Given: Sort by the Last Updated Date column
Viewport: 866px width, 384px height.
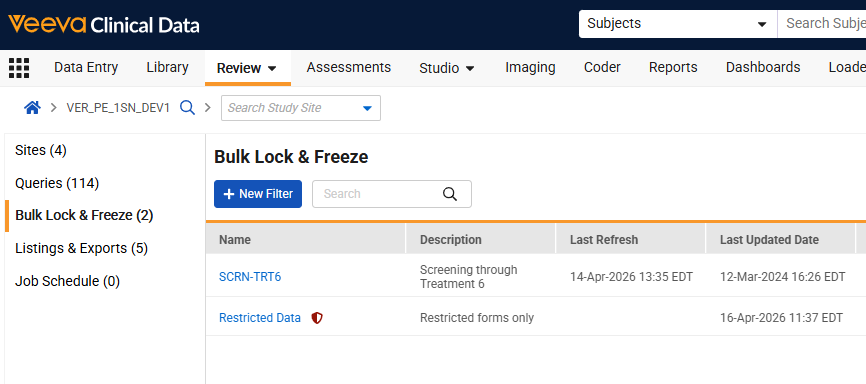Looking at the screenshot, I should coord(769,240).
